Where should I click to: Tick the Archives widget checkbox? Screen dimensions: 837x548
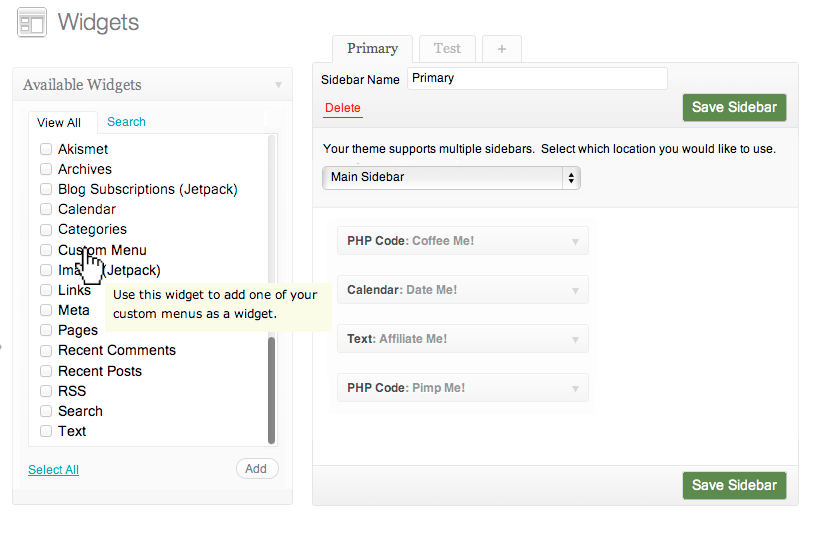click(46, 169)
